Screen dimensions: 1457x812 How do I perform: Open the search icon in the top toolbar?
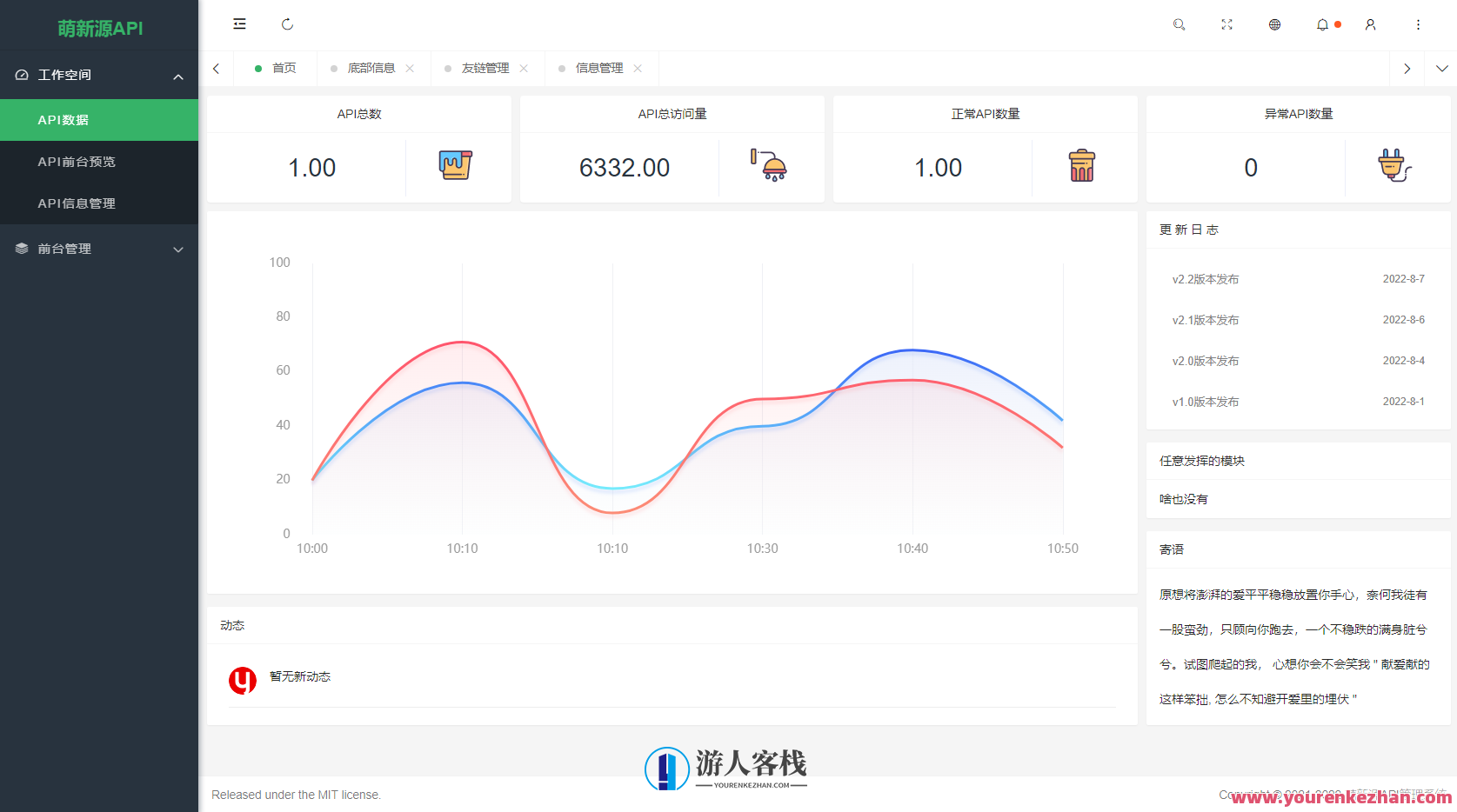coord(1179,24)
